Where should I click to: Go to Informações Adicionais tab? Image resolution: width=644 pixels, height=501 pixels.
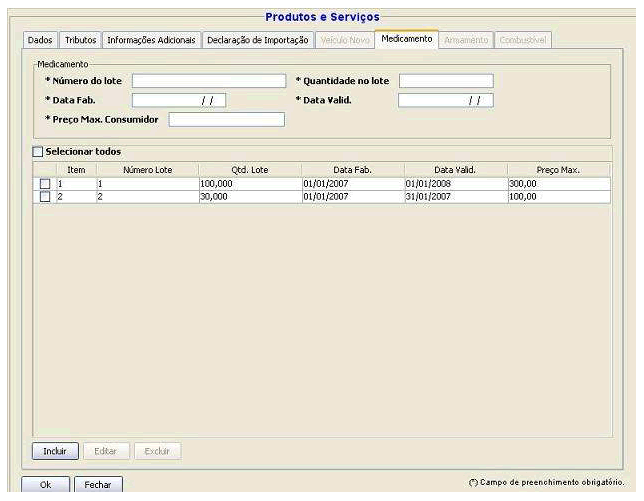(151, 40)
